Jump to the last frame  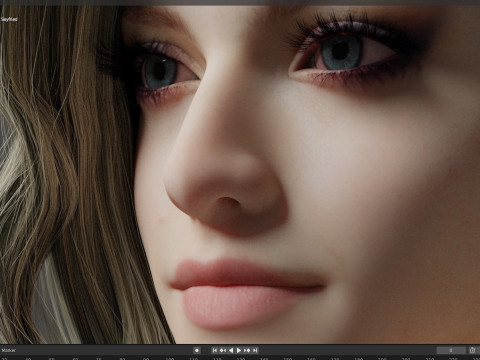[255, 350]
